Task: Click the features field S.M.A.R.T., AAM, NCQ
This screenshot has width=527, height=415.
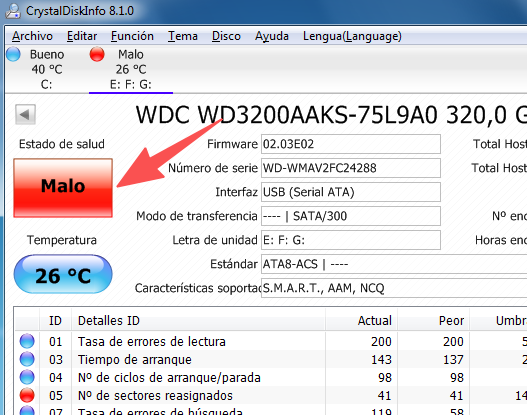Action: [394, 288]
